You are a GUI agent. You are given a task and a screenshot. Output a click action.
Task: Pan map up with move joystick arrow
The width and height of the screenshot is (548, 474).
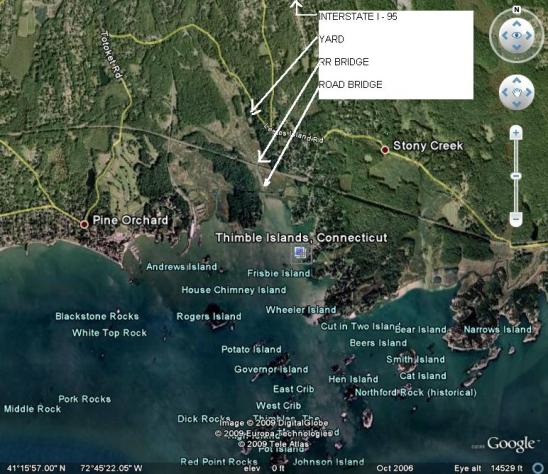coord(517,81)
